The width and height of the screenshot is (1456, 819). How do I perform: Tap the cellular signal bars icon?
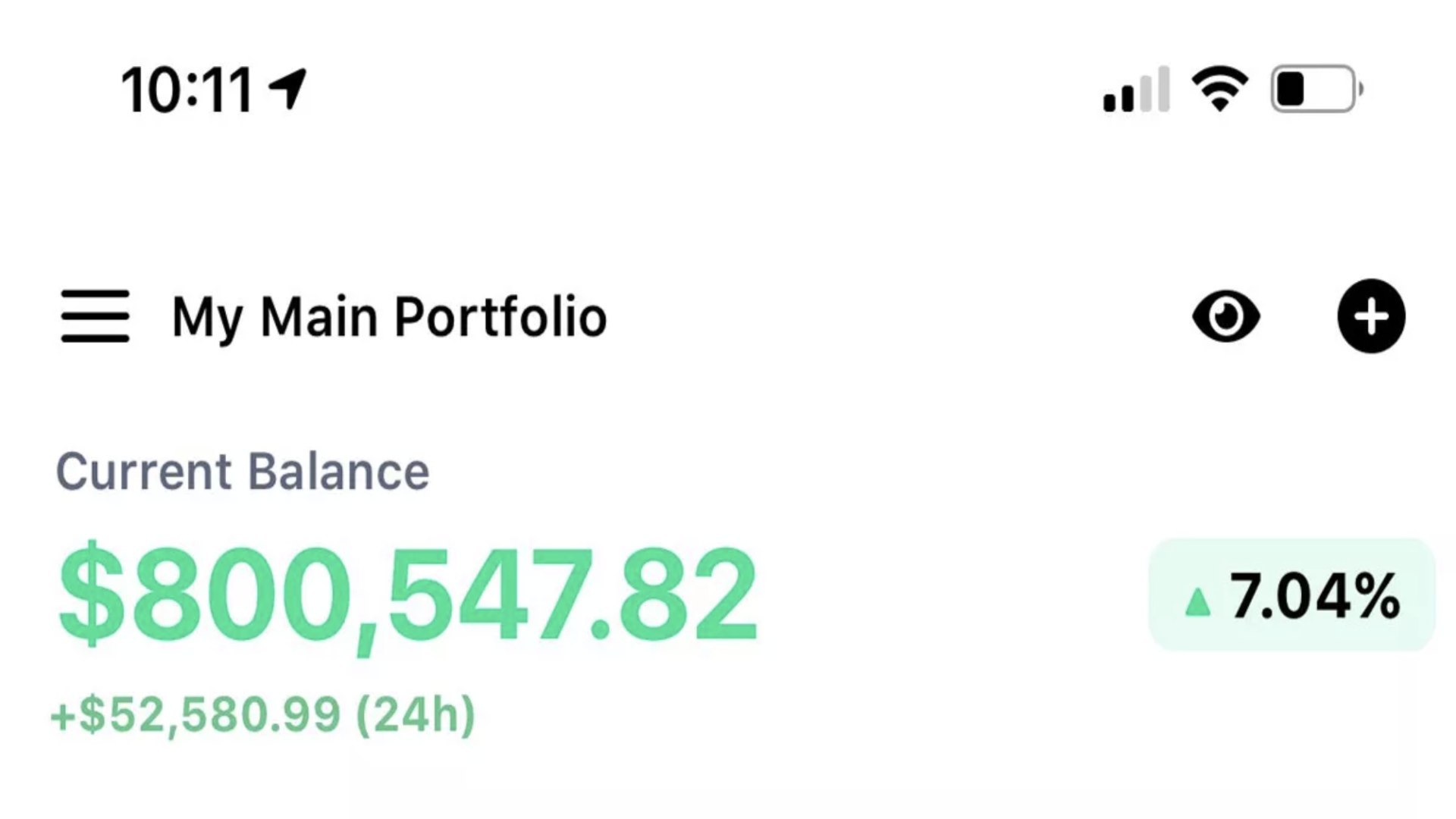coord(1136,89)
